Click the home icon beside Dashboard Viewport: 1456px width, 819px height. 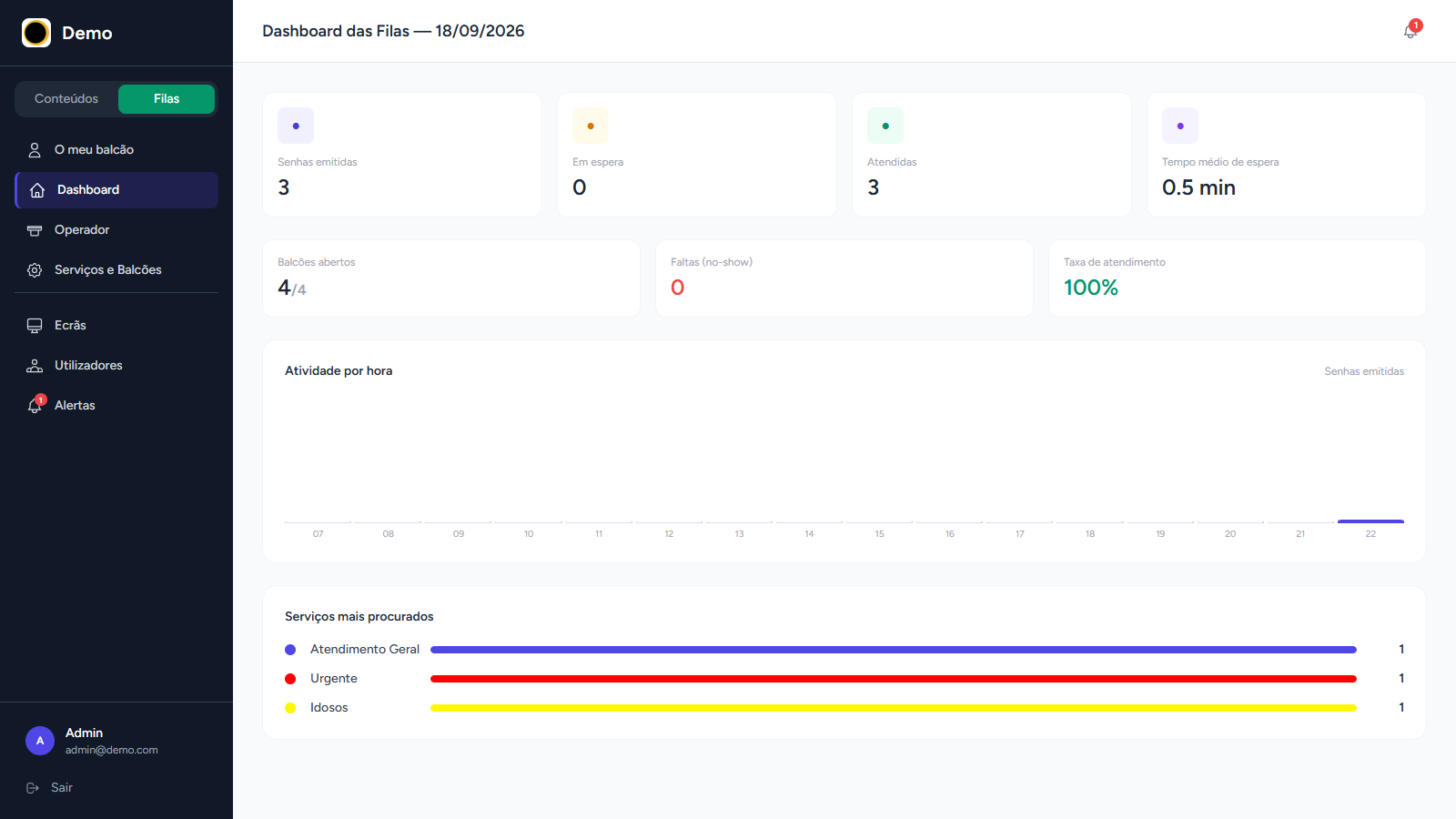[37, 190]
